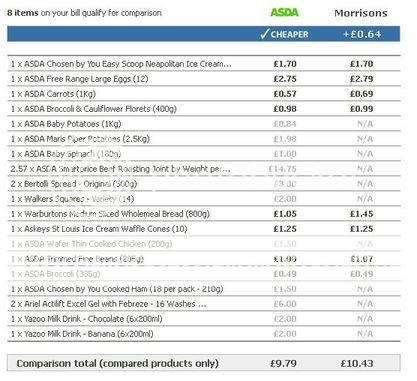Click Morrisons total £10.43
This screenshot has height=381, width=417.
click(x=357, y=363)
